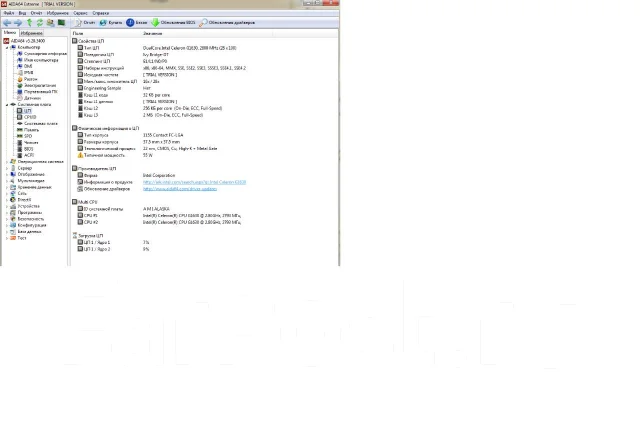This screenshot has width=640, height=435.
Task: Expand the Сеть node
Action: coord(7,193)
